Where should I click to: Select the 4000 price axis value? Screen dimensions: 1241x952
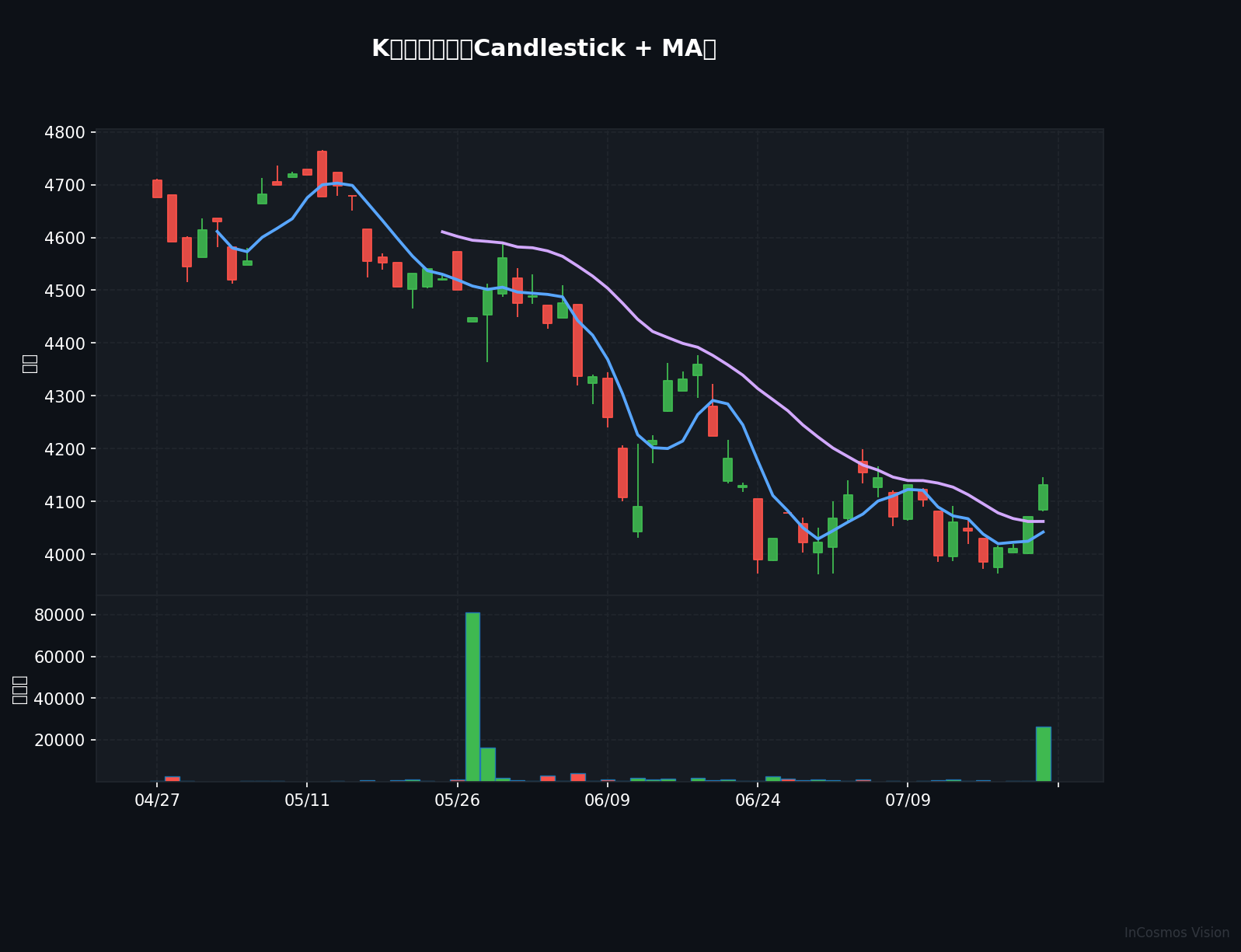click(x=65, y=555)
